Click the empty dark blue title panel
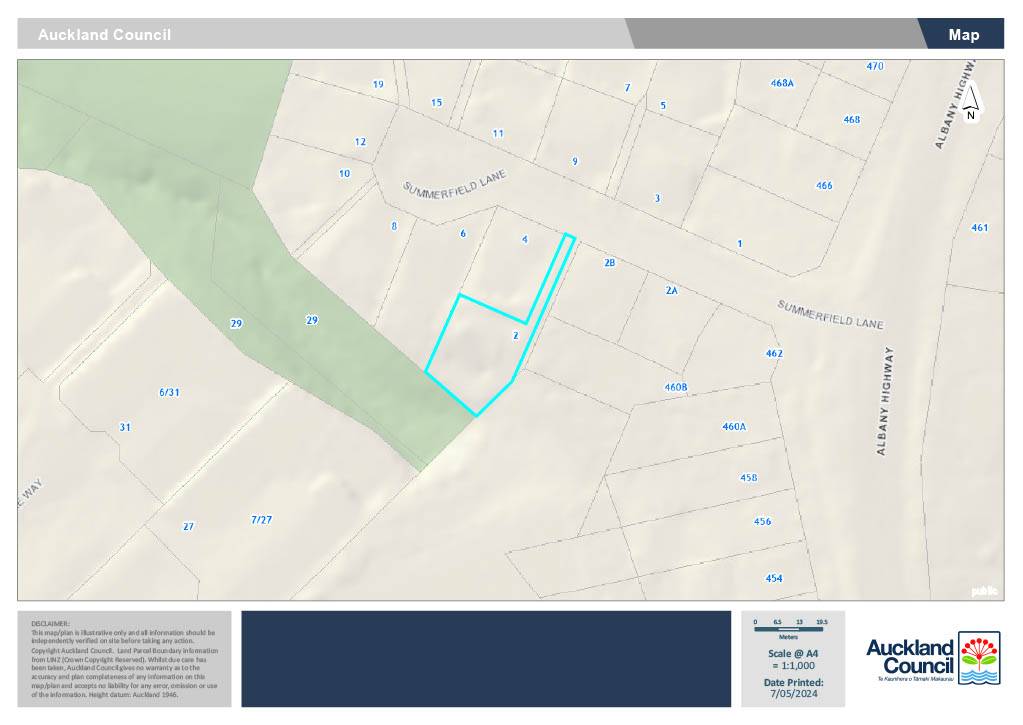 (486, 658)
